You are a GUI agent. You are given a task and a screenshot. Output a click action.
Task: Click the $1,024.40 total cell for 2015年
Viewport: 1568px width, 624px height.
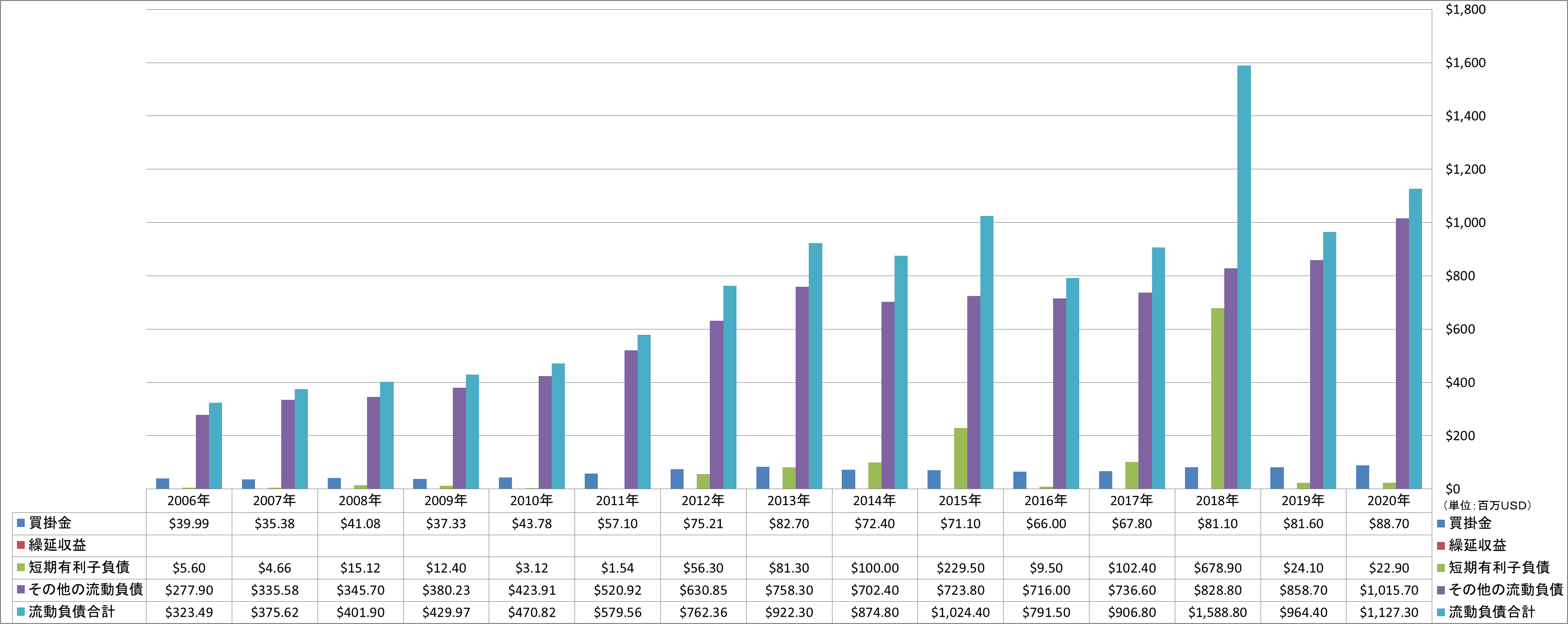(960, 612)
